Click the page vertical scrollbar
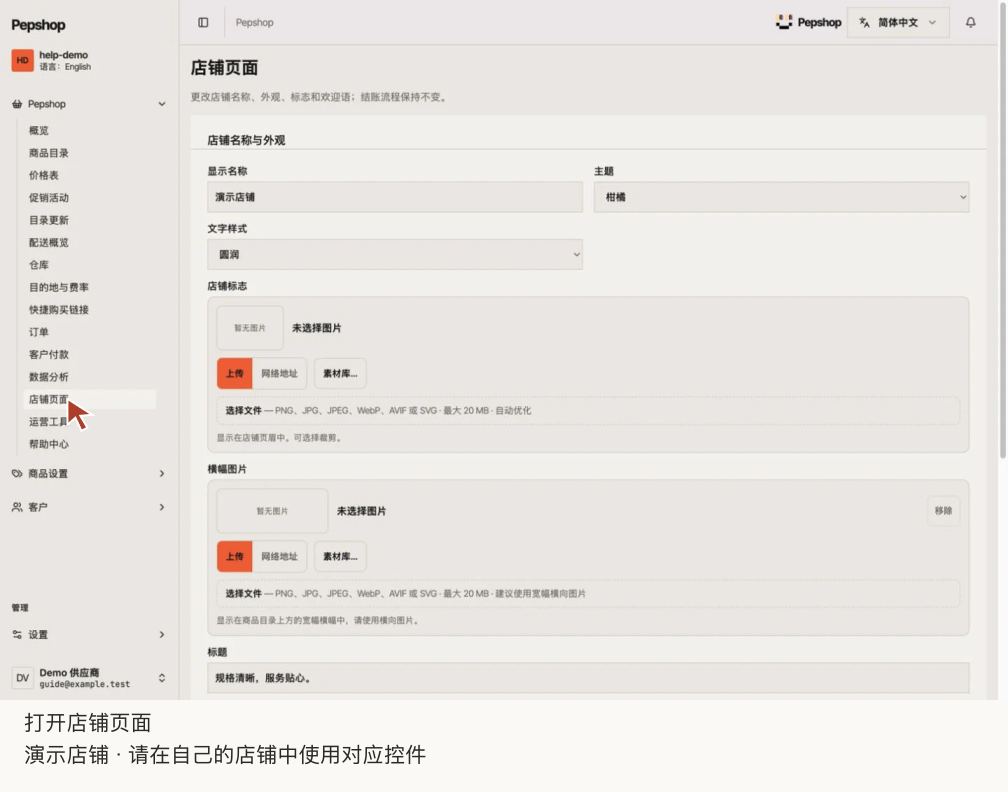 pos(1003,231)
